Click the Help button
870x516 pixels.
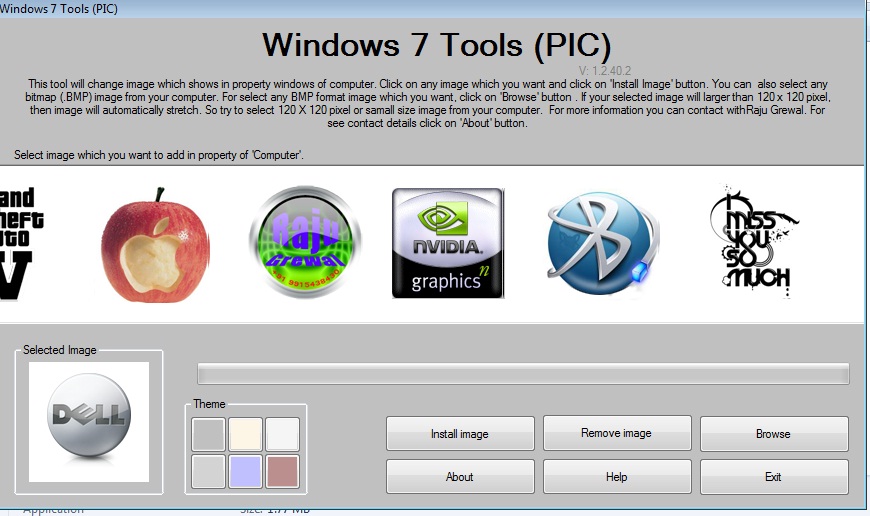coord(617,477)
